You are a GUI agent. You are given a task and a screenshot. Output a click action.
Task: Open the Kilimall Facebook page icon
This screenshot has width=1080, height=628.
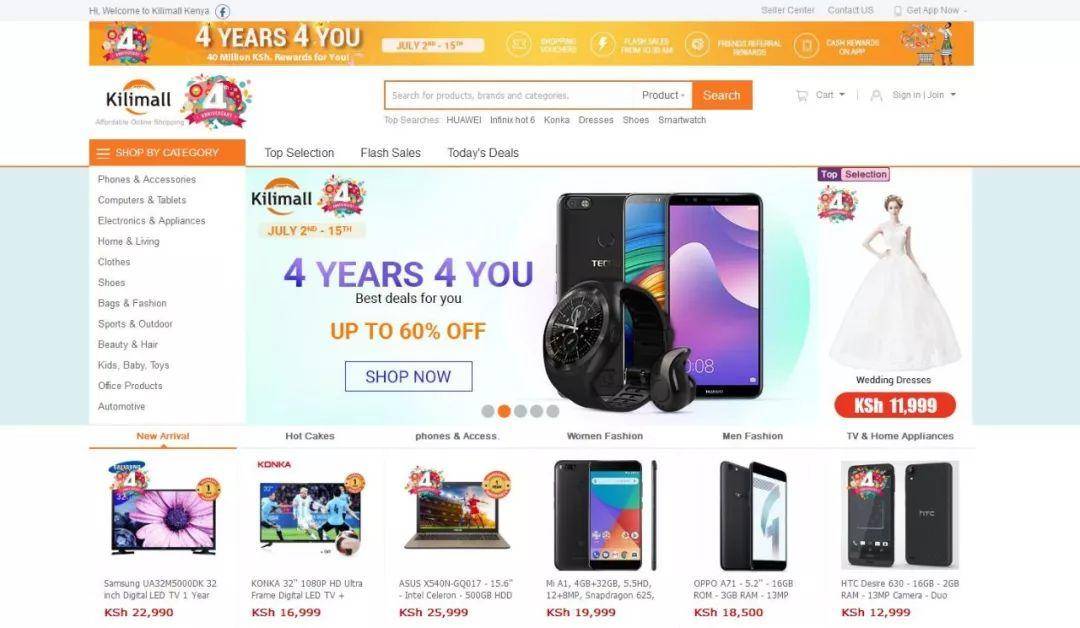click(222, 11)
